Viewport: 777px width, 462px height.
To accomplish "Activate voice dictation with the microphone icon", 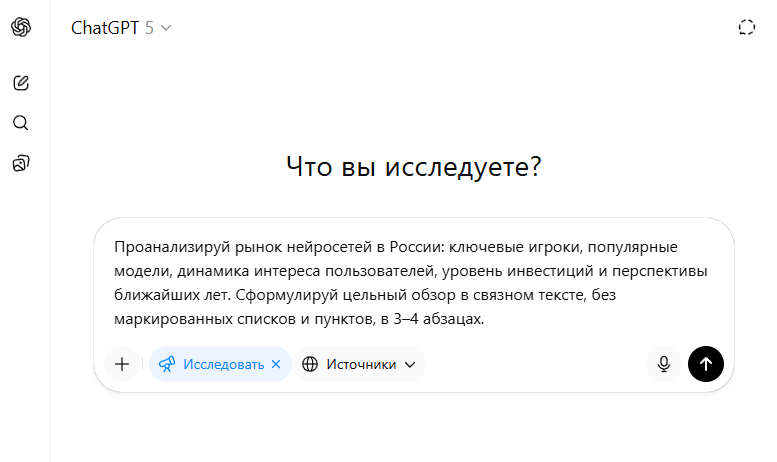I will (x=663, y=364).
